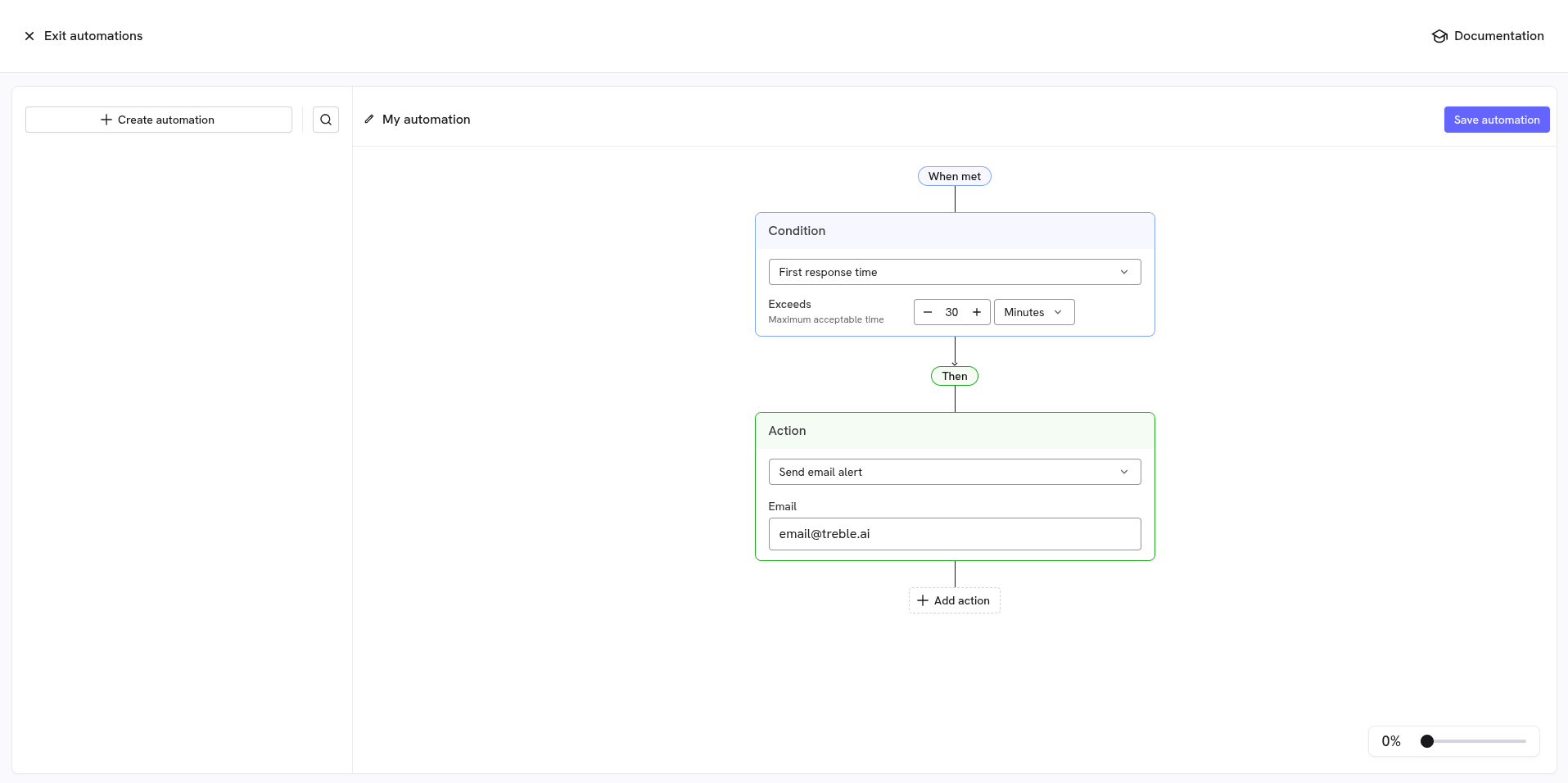1568x783 pixels.
Task: Click the email@treble.ai input field
Action: click(x=955, y=534)
